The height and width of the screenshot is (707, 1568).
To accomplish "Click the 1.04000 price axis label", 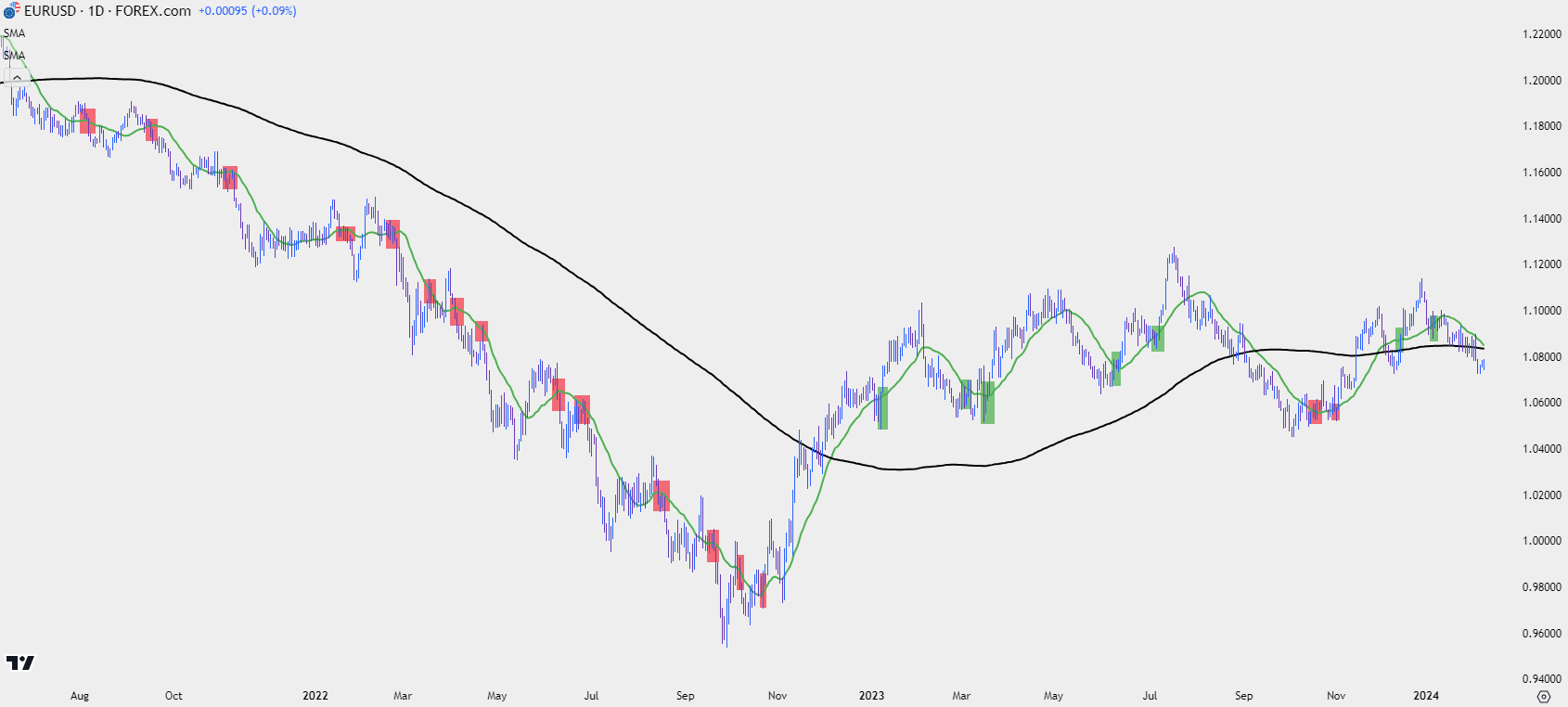I will pos(1542,449).
